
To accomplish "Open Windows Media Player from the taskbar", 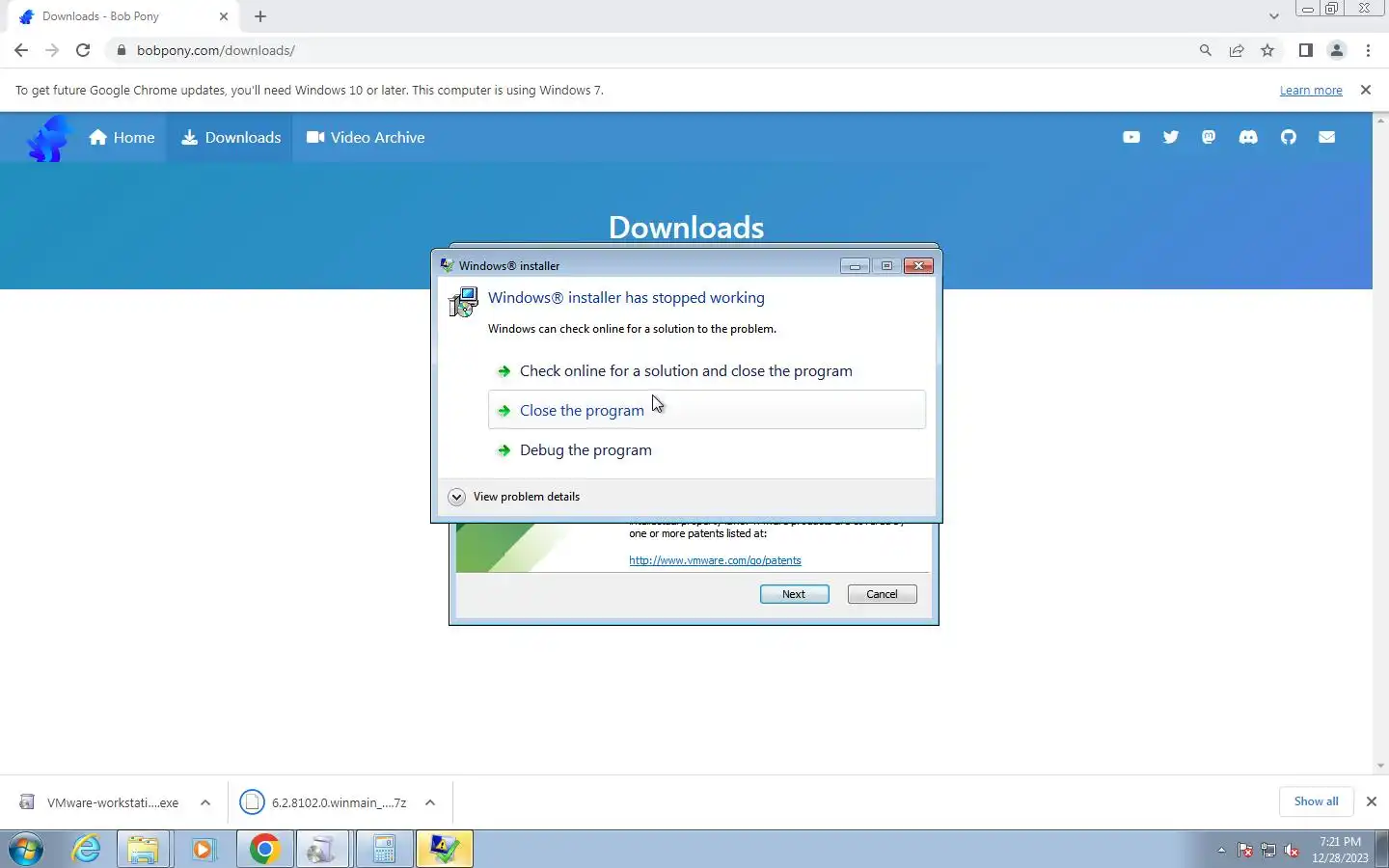I will point(204,850).
